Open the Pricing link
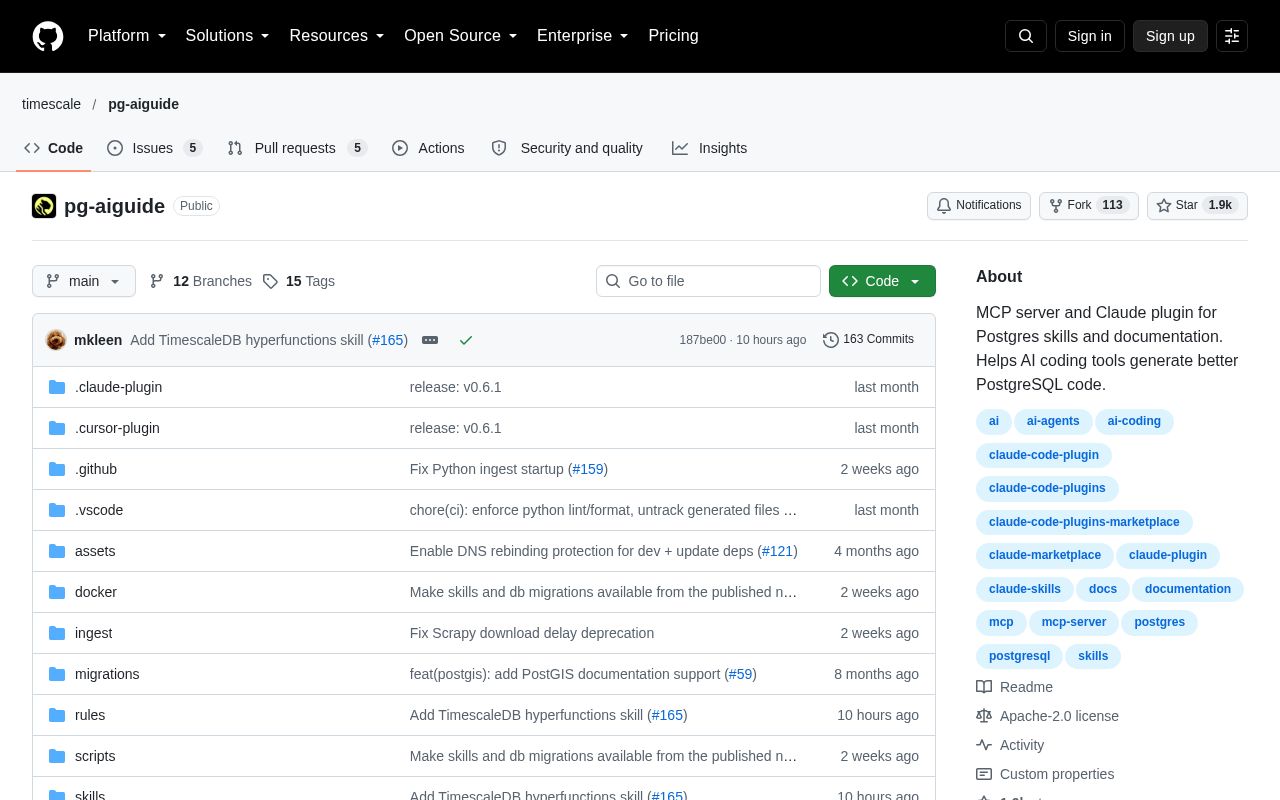The height and width of the screenshot is (800, 1280). [673, 36]
